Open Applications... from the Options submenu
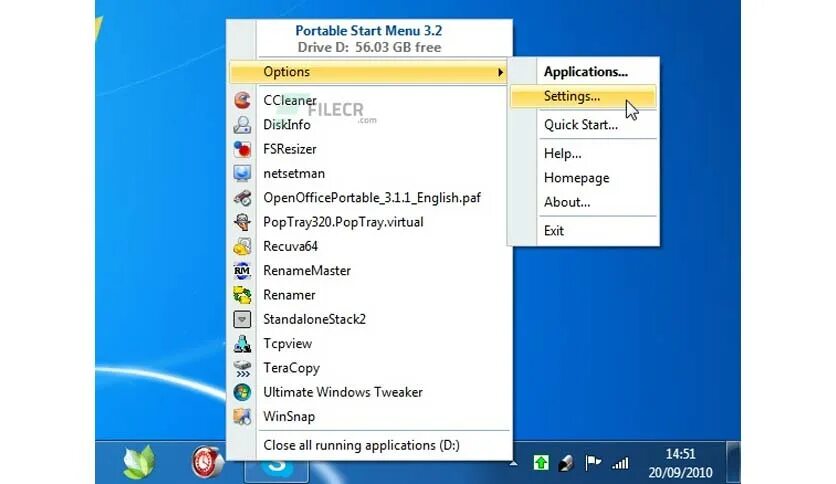 [x=585, y=72]
